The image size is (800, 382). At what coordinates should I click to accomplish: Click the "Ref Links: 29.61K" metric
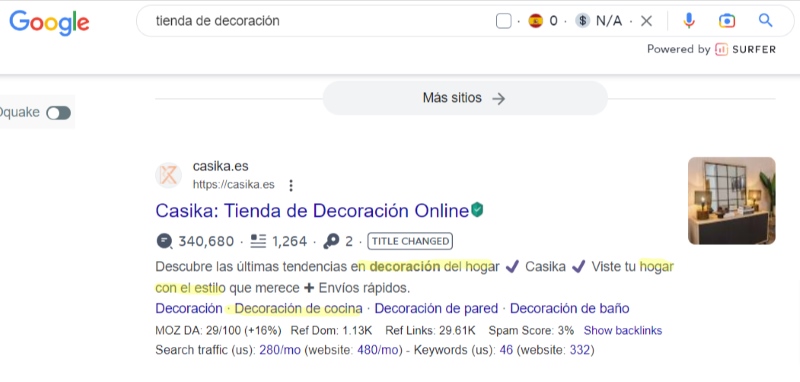[x=431, y=330]
